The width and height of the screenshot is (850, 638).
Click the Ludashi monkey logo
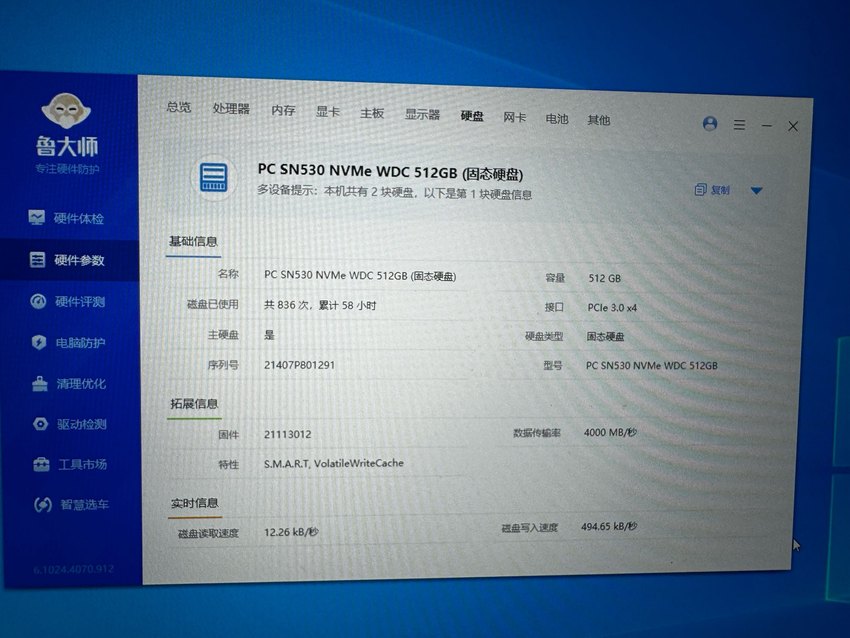pos(66,111)
